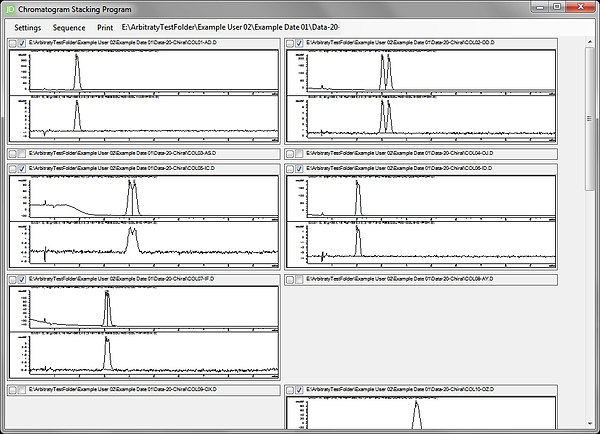The height and width of the screenshot is (434, 600).
Task: Click the JD application icon in title bar
Action: (10, 9)
